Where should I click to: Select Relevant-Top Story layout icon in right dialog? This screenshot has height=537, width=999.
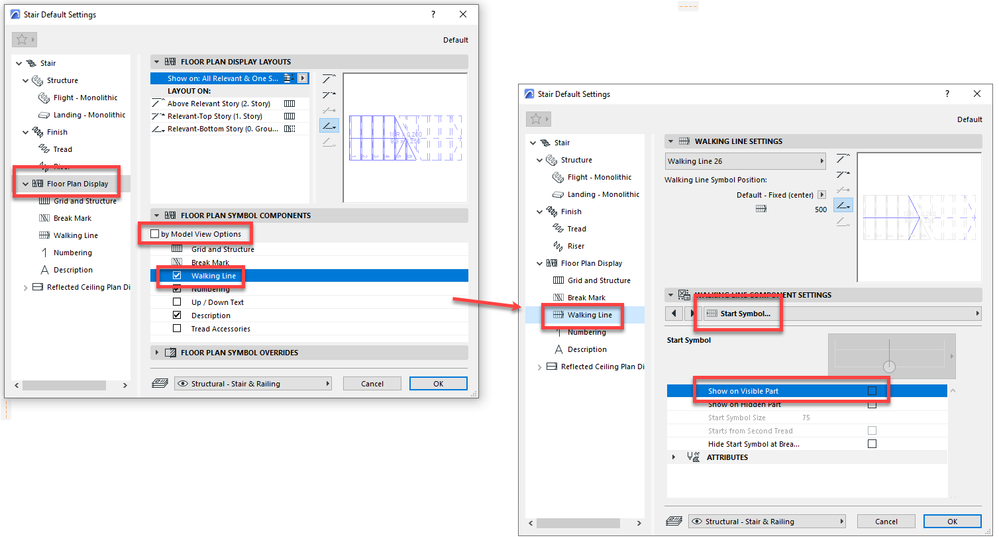coord(843,175)
